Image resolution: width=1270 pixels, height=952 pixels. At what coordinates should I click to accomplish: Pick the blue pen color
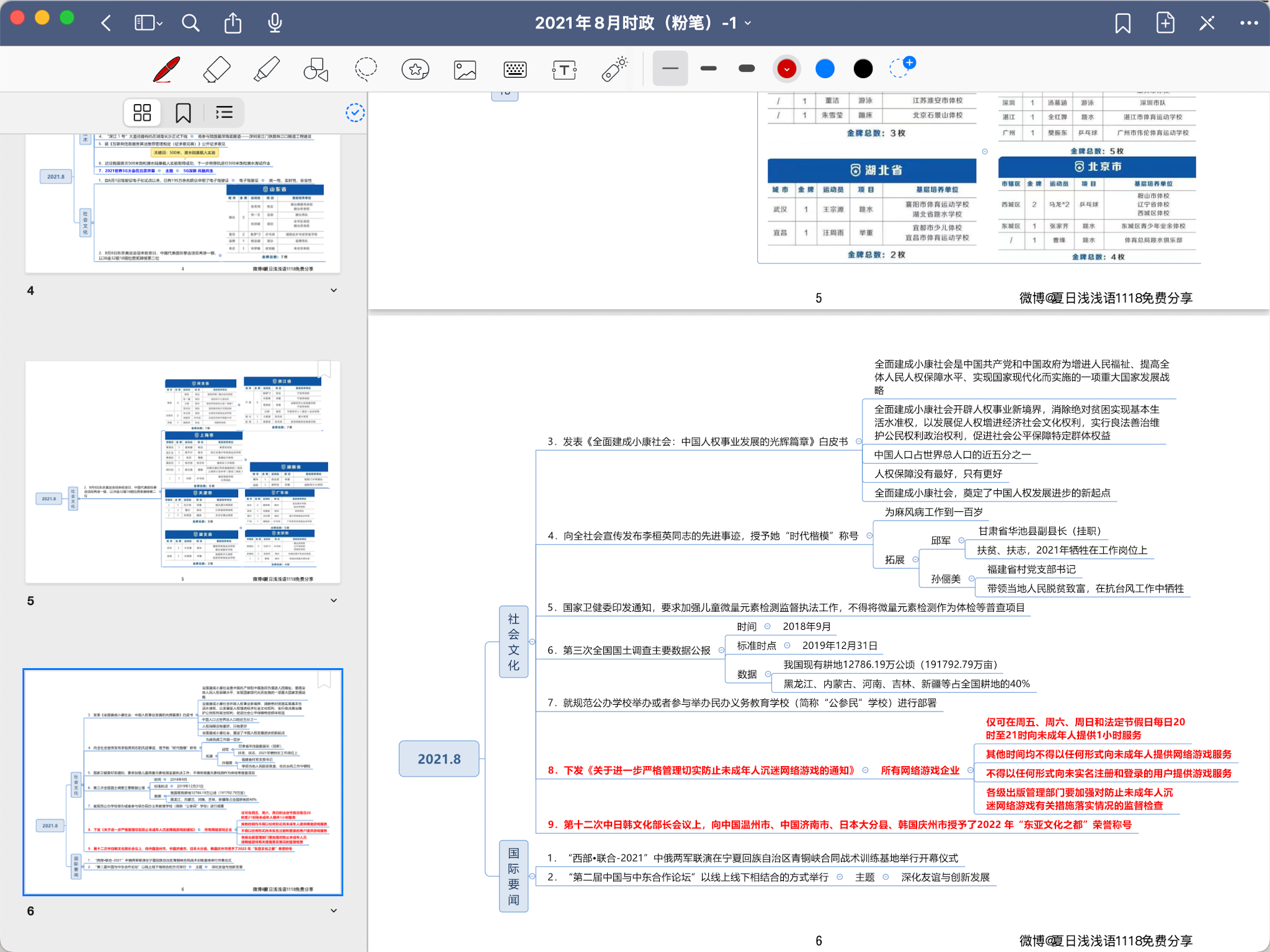pyautogui.click(x=825, y=69)
